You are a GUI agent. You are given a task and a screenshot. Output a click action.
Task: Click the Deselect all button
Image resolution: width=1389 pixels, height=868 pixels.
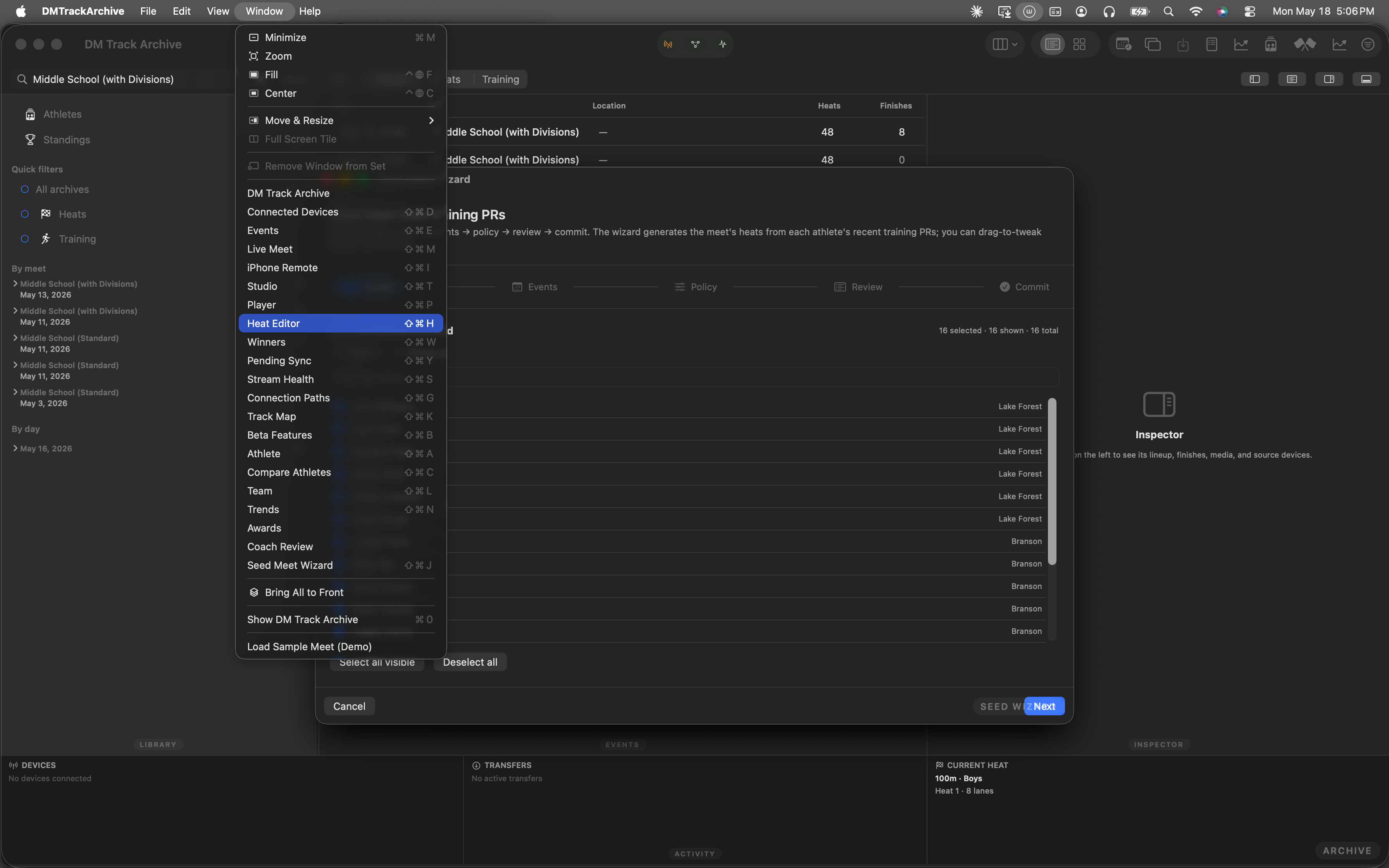click(470, 662)
